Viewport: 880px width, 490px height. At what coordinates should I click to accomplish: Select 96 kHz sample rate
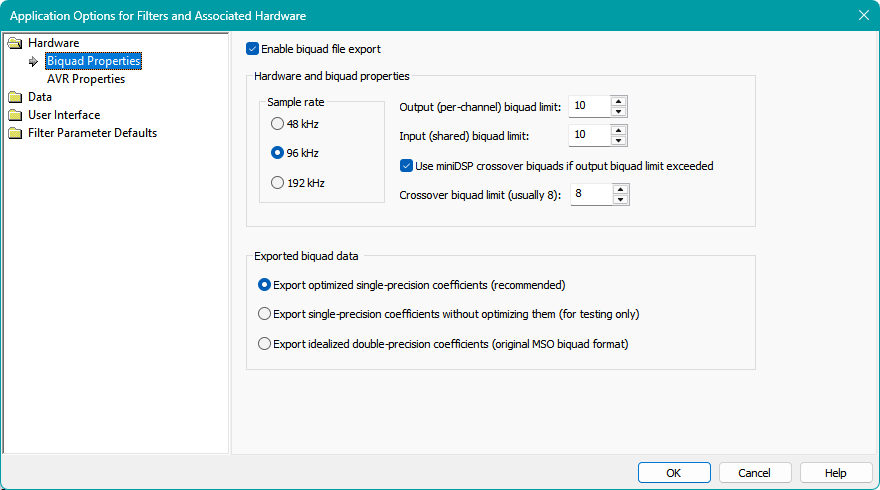tap(277, 153)
